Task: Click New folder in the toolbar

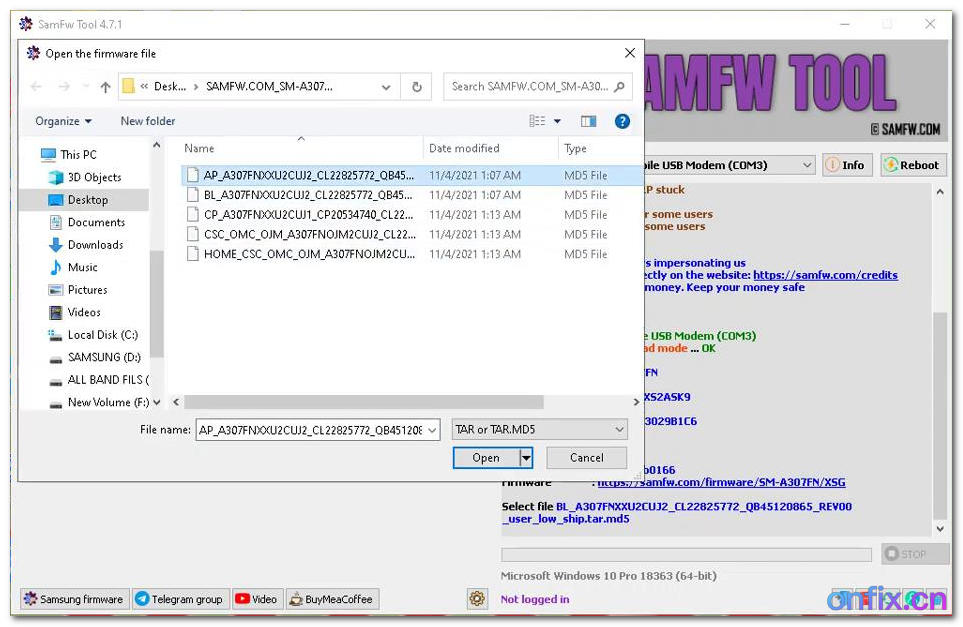Action: pos(148,121)
